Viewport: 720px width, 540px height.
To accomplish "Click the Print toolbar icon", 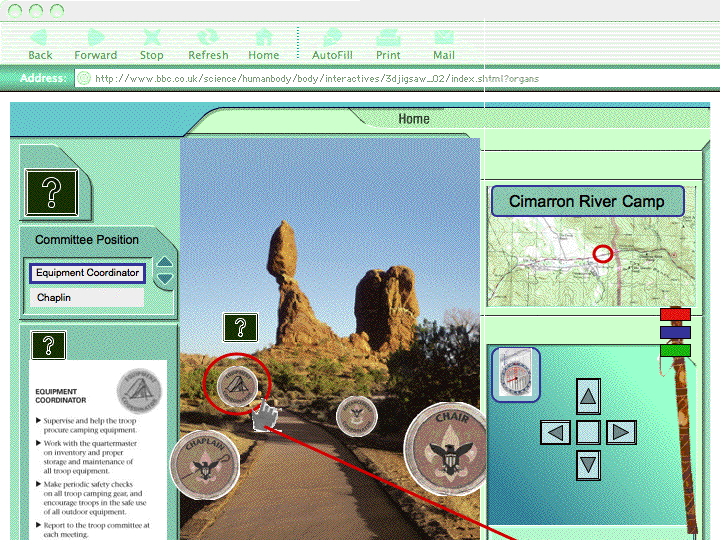I will [x=388, y=44].
